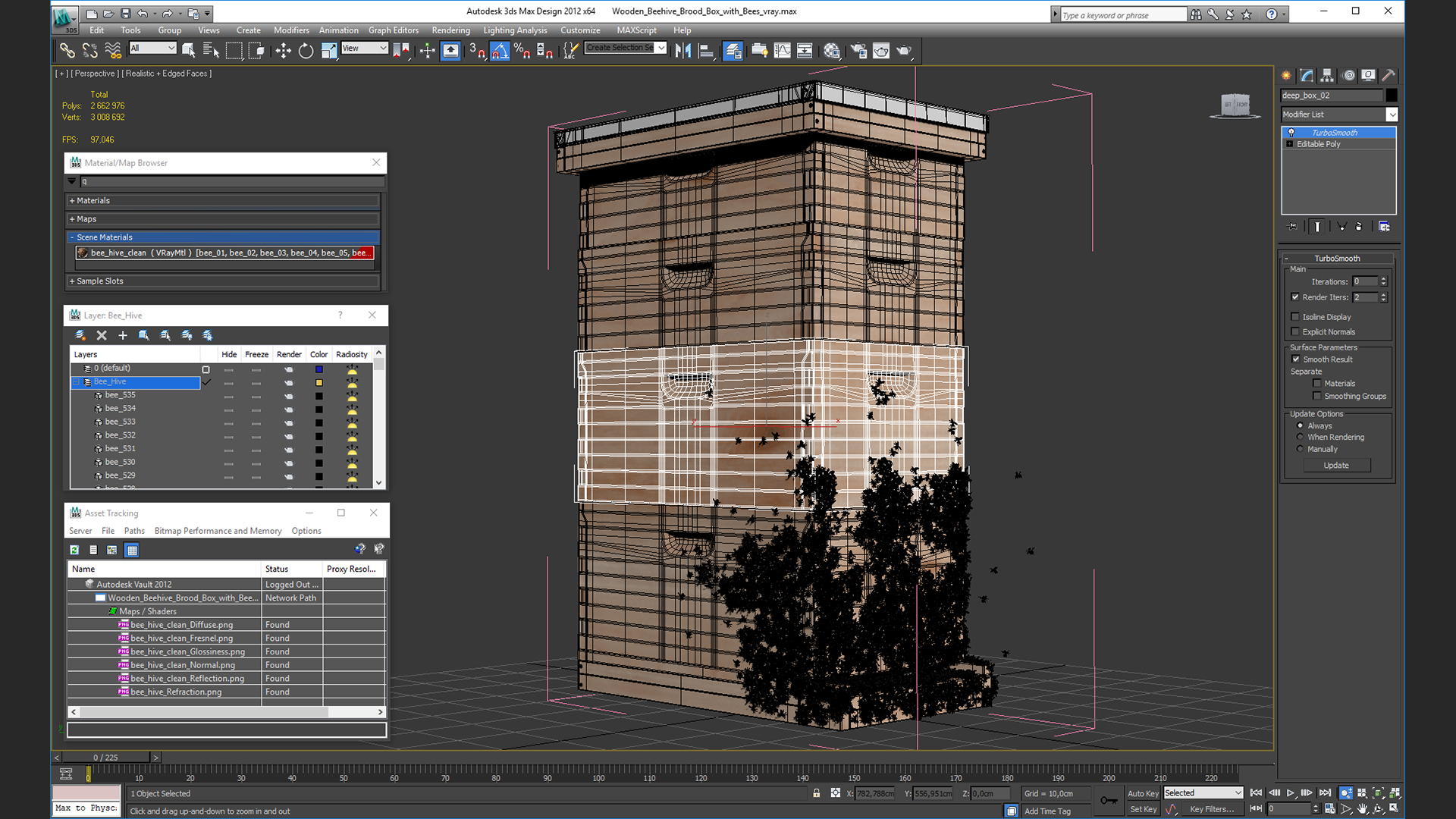Open the Key Filters dialog

tap(1212, 810)
